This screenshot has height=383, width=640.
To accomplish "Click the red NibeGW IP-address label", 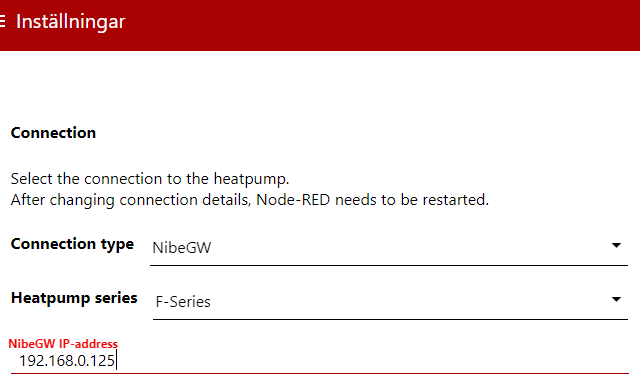I will point(63,344).
